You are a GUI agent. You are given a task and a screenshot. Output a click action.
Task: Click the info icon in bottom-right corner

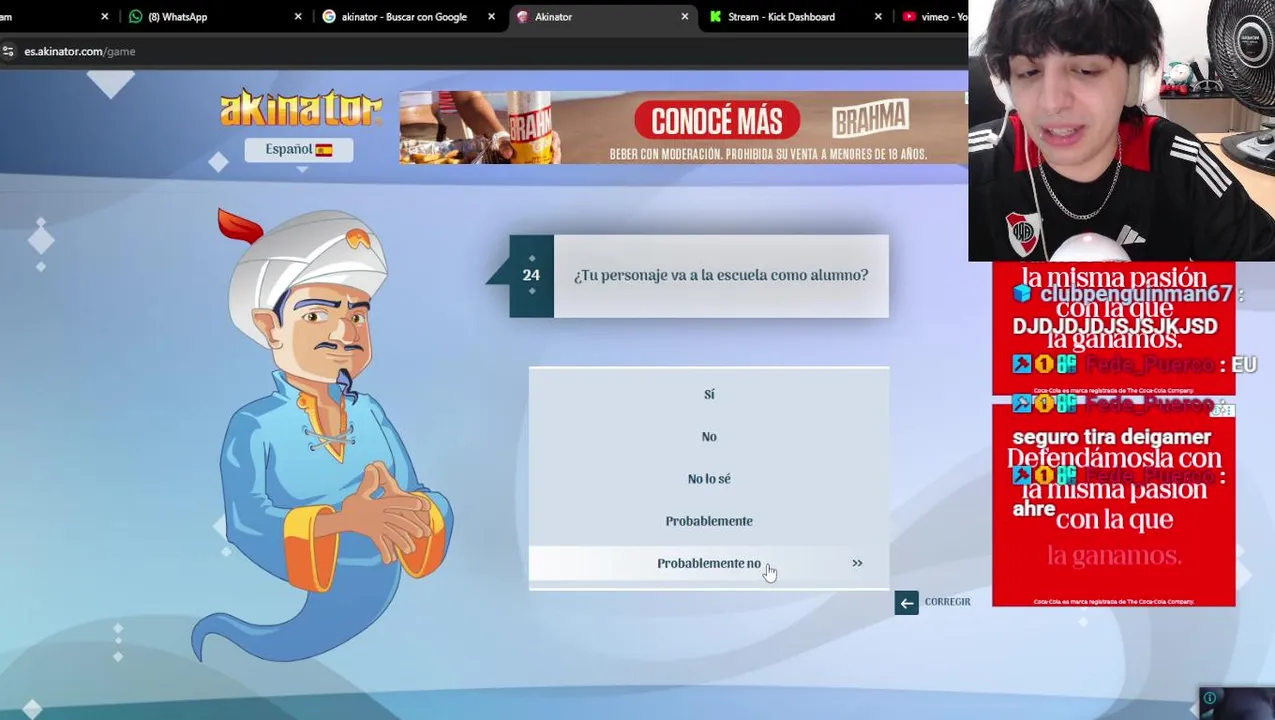coord(1210,698)
